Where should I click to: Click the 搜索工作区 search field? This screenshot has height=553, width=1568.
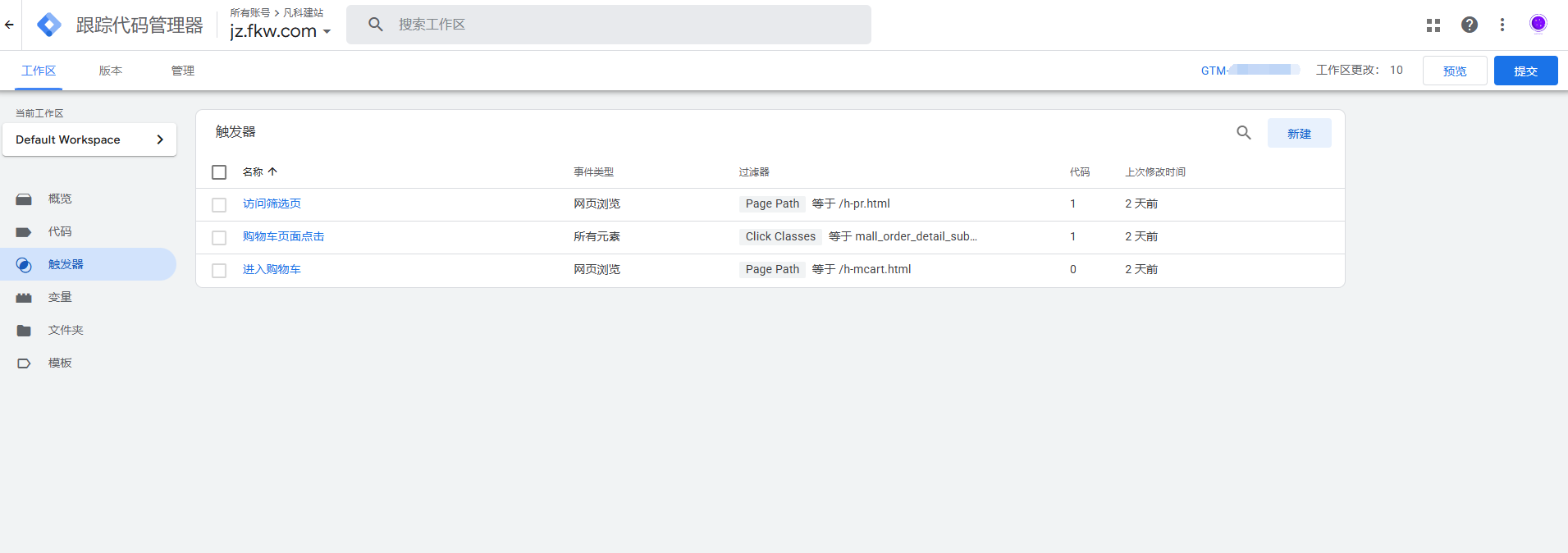(609, 25)
